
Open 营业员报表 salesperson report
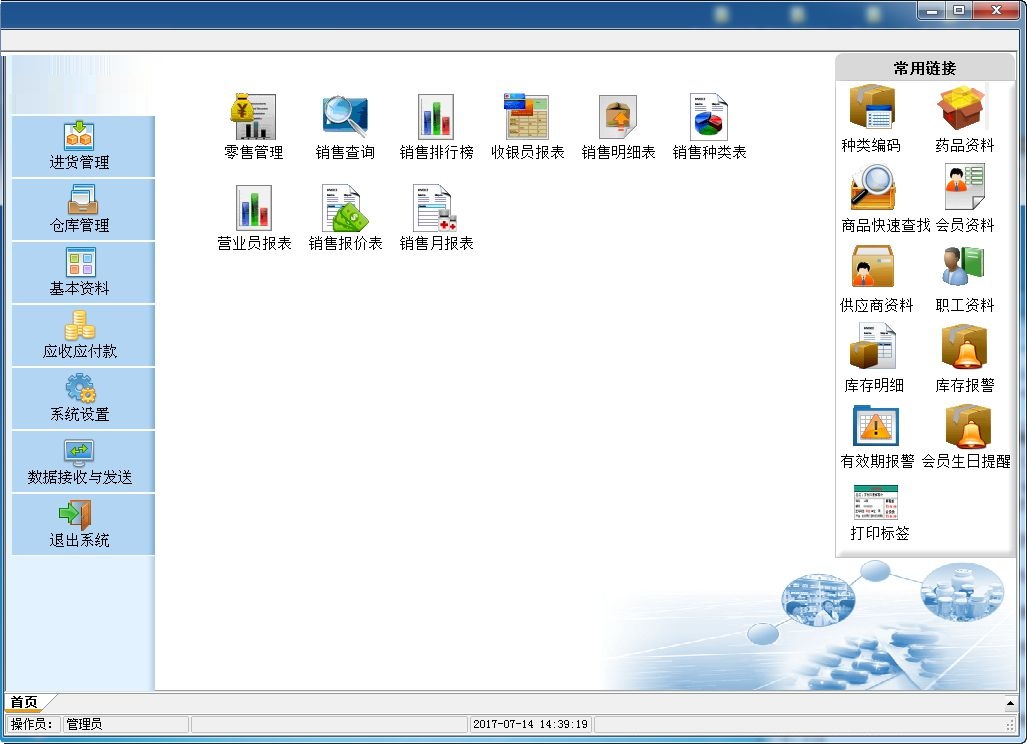coord(254,209)
